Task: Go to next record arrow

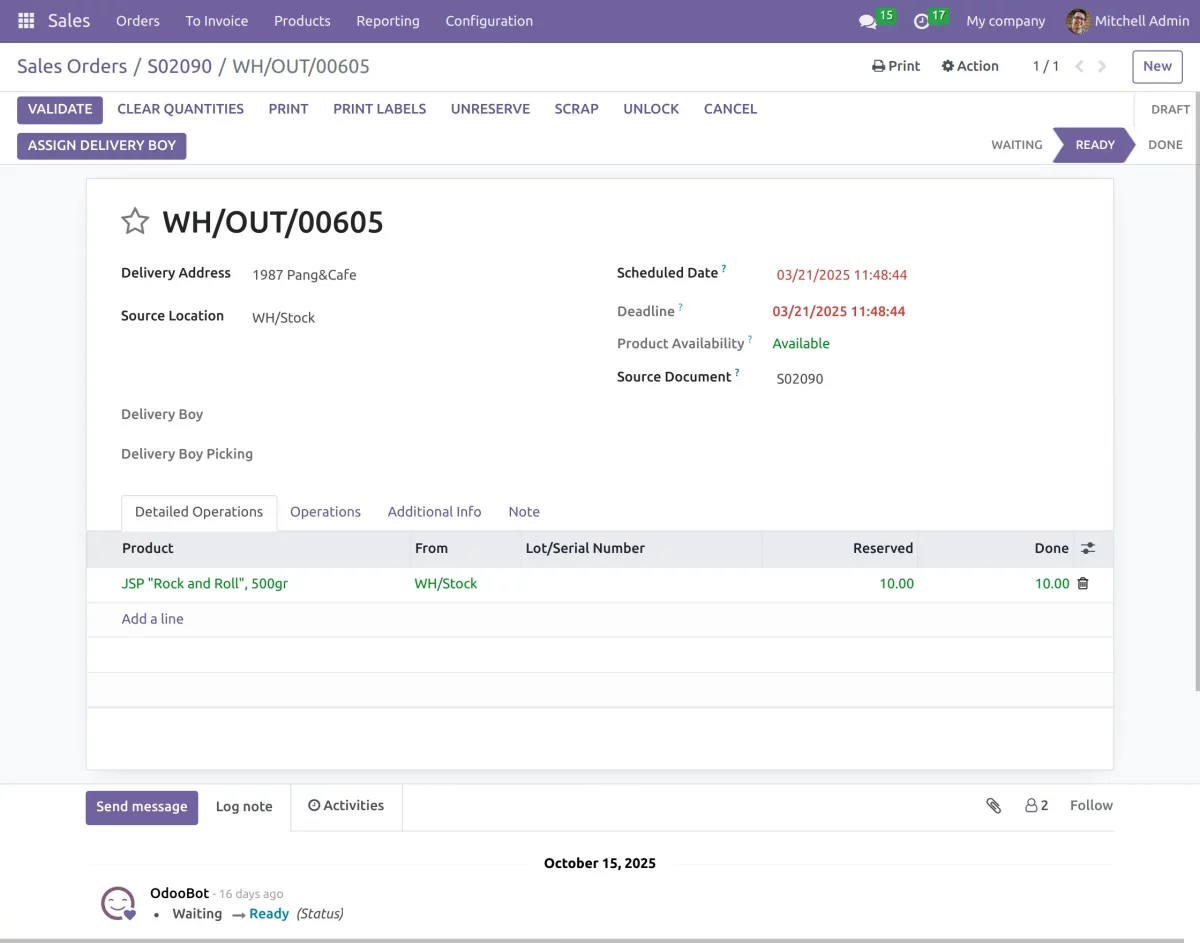Action: click(1102, 67)
